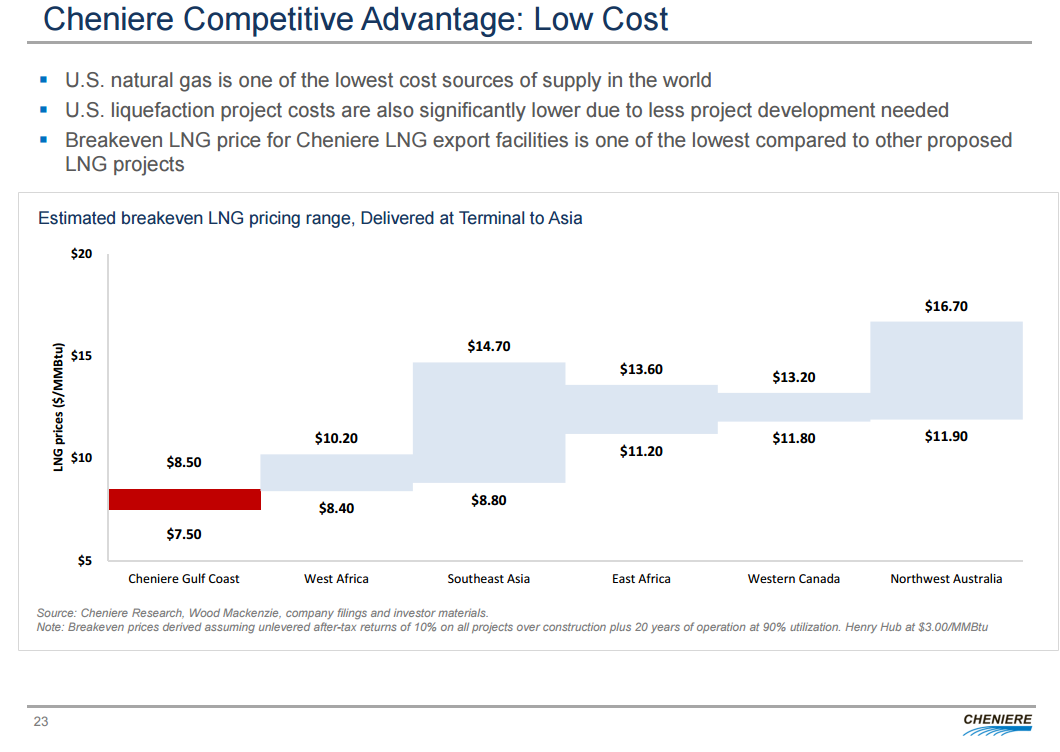Click page number 23 in the footer
This screenshot has width=1060, height=752.
(x=41, y=723)
